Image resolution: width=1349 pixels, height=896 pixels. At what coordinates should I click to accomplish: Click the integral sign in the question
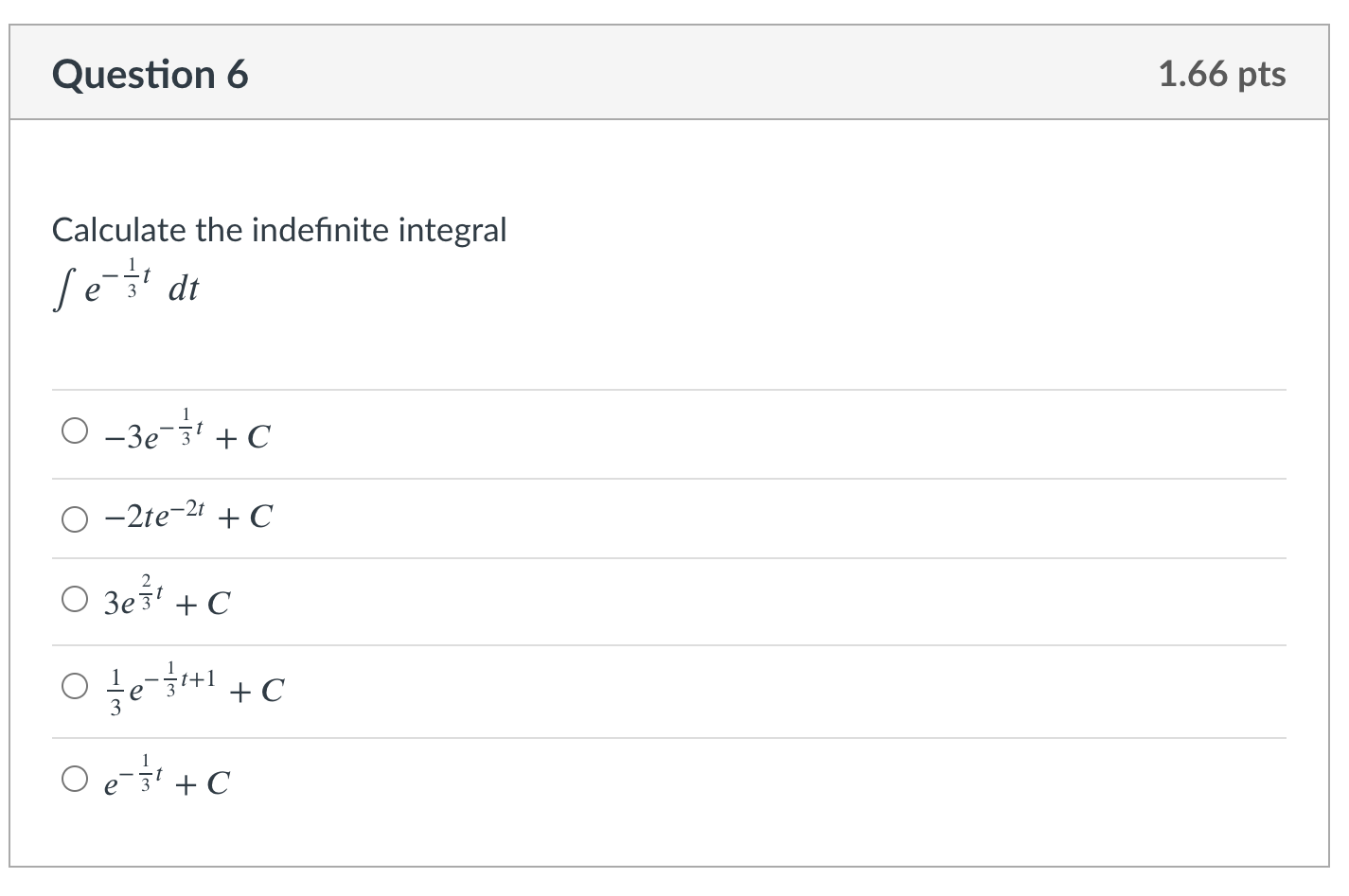(62, 290)
